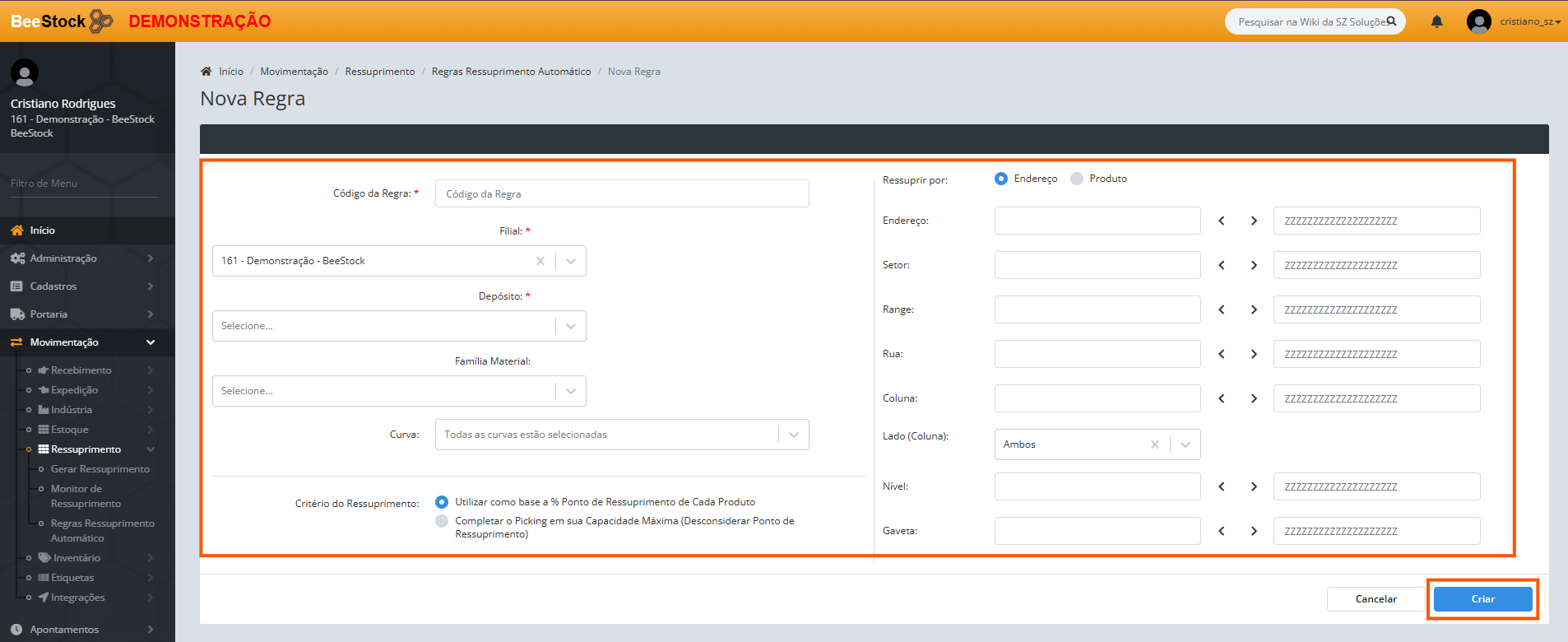
Task: Select the Produto radio option
Action: click(1077, 179)
